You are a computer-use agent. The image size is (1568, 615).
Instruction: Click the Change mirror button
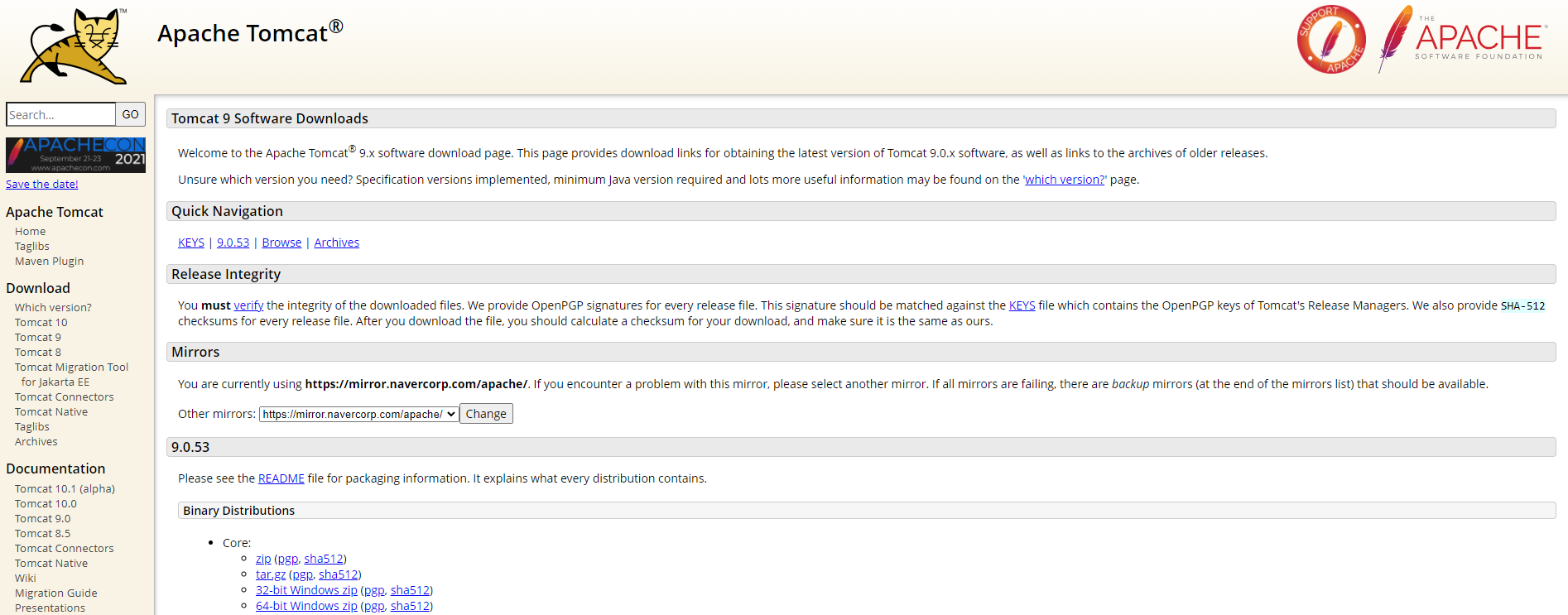(x=486, y=414)
